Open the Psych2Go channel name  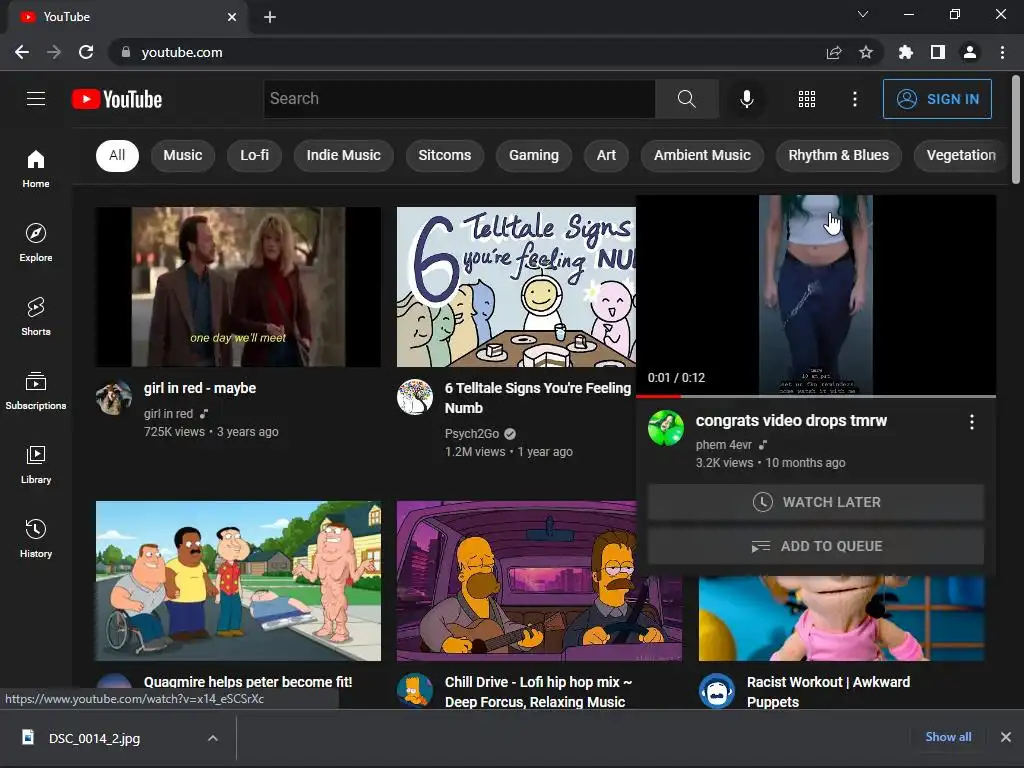coord(472,434)
